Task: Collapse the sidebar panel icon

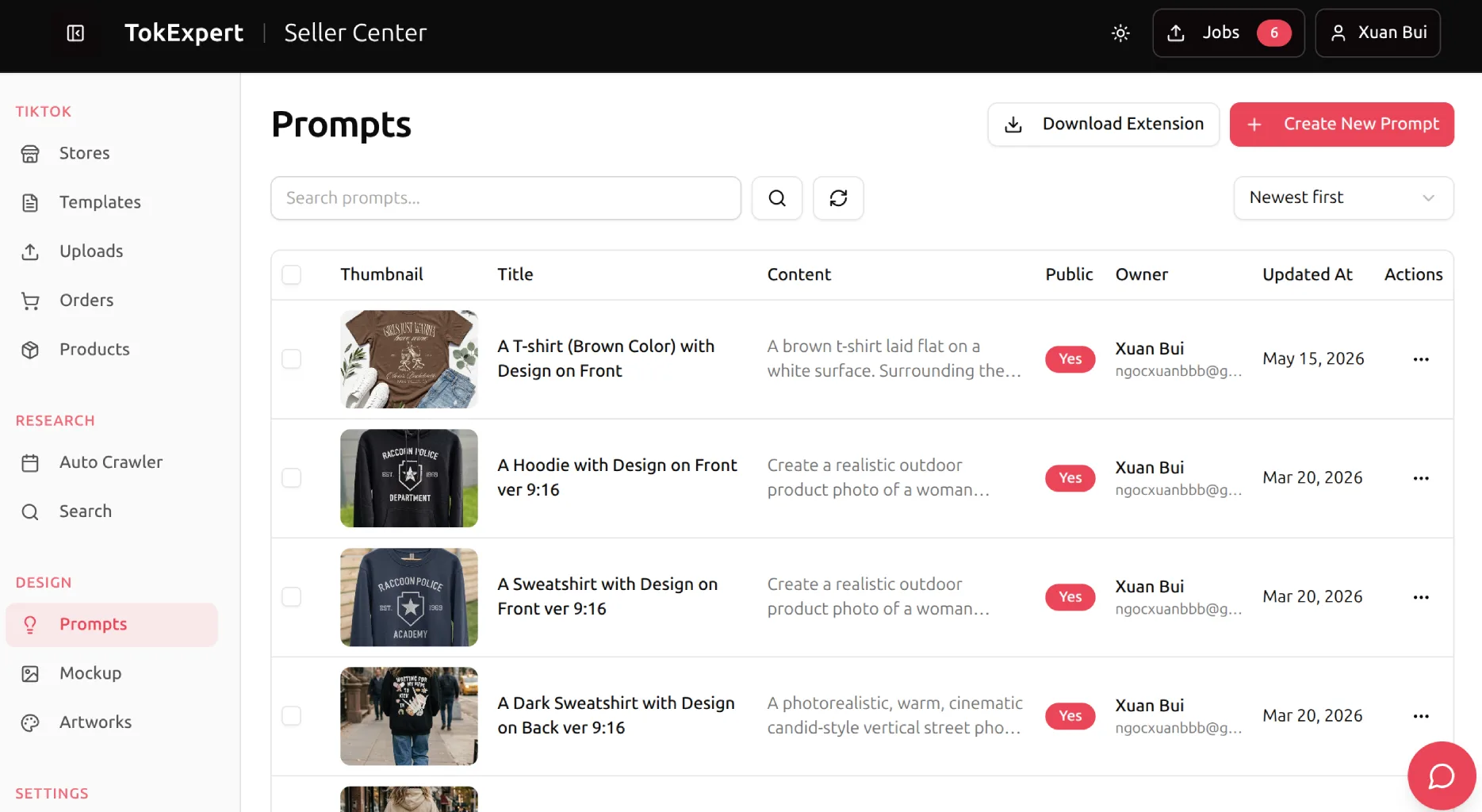Action: click(x=75, y=33)
